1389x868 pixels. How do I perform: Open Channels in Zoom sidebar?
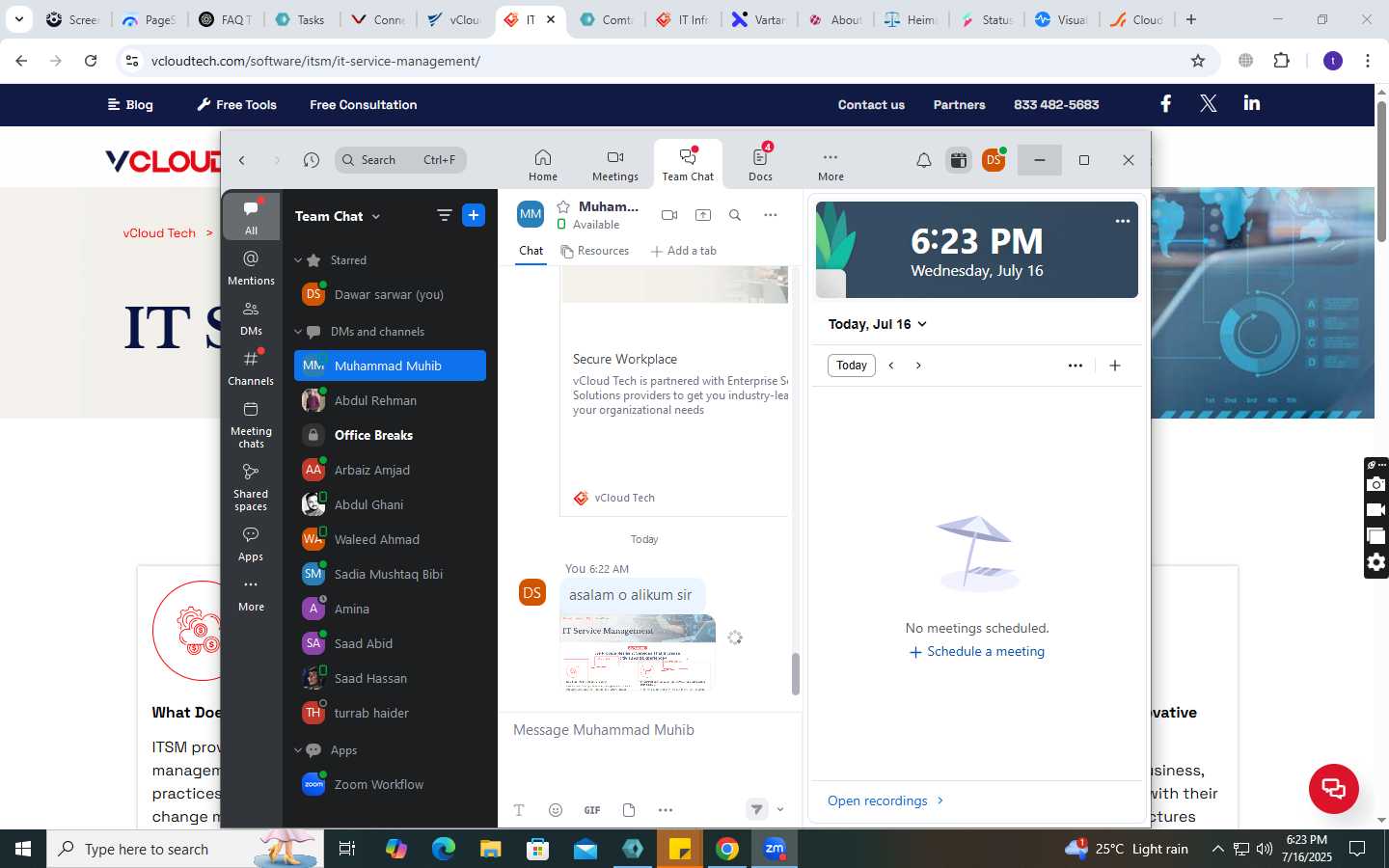pos(251,368)
